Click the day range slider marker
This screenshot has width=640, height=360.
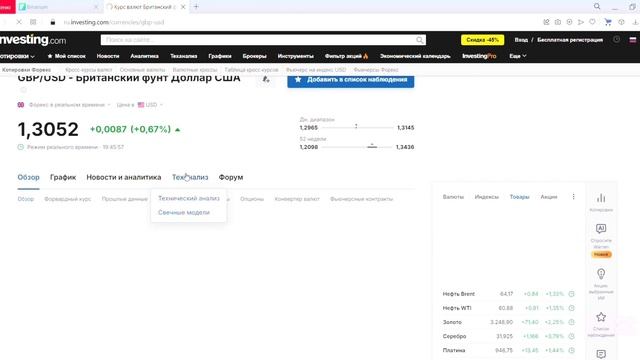tap(356, 127)
